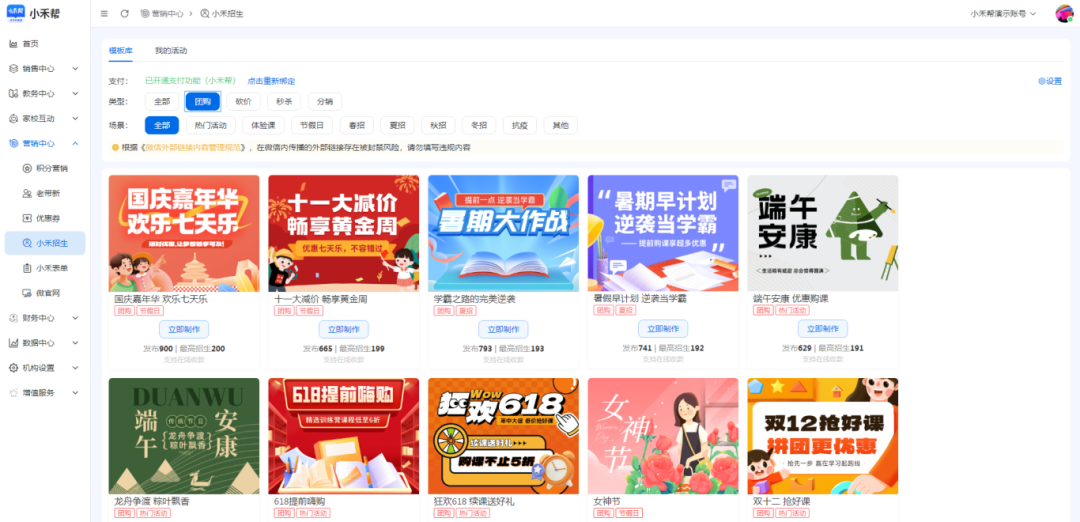Viewport: 1080px width, 522px height.
Task: Open 暑假早计划 template thumbnail
Action: (663, 233)
